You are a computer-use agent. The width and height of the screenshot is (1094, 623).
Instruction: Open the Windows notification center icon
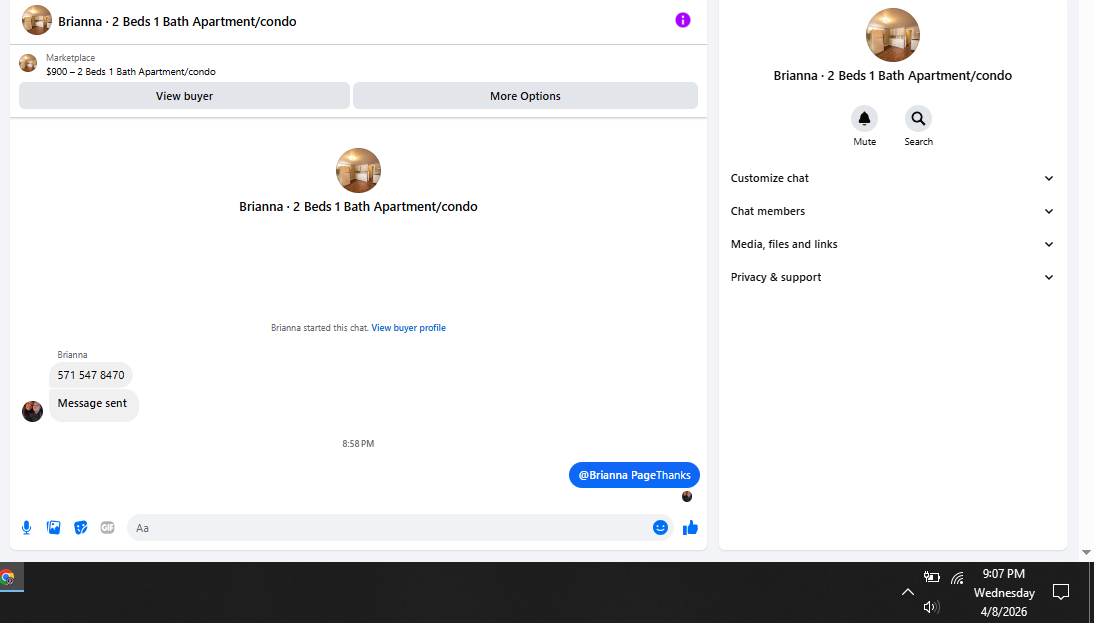1061,592
